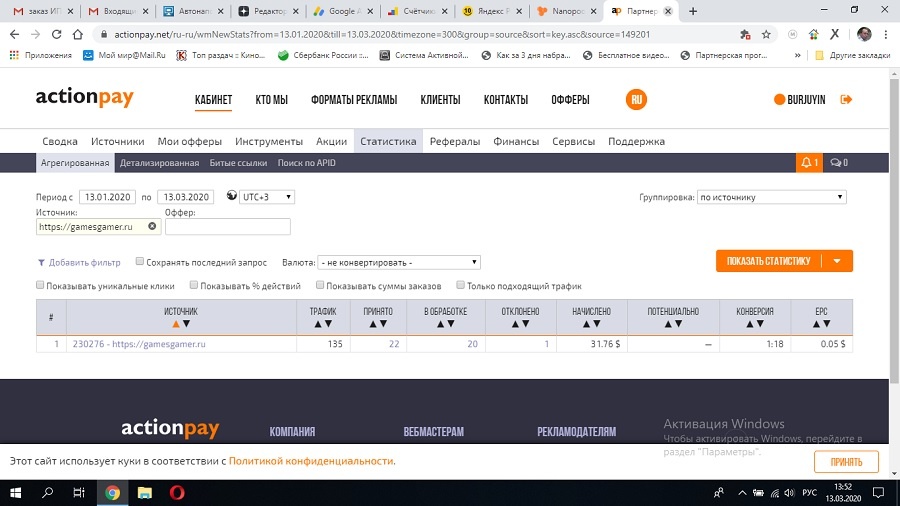900x506 pixels.
Task: Sort descending by Начислено column
Action: click(x=597, y=324)
